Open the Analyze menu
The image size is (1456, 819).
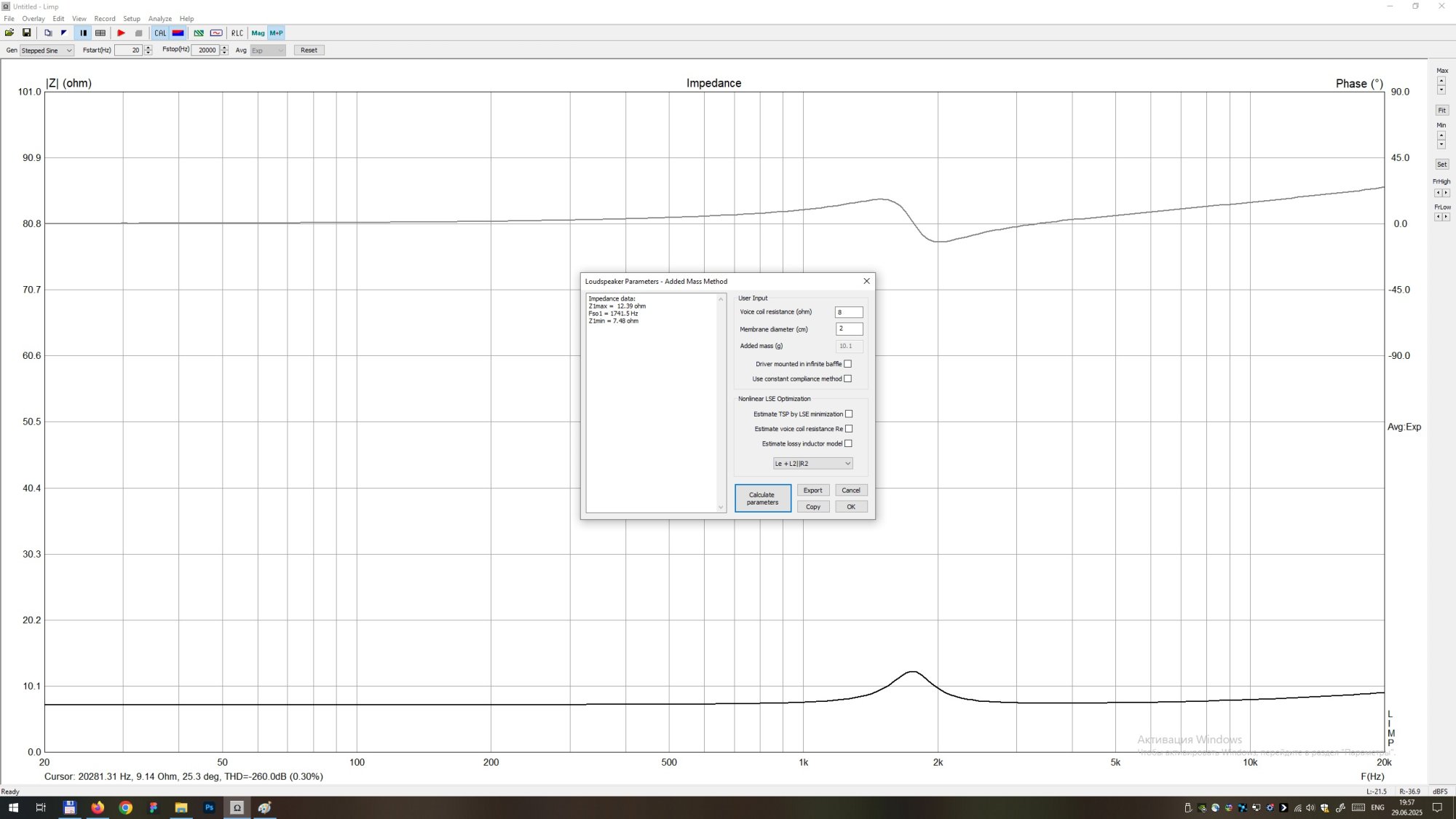(x=159, y=19)
